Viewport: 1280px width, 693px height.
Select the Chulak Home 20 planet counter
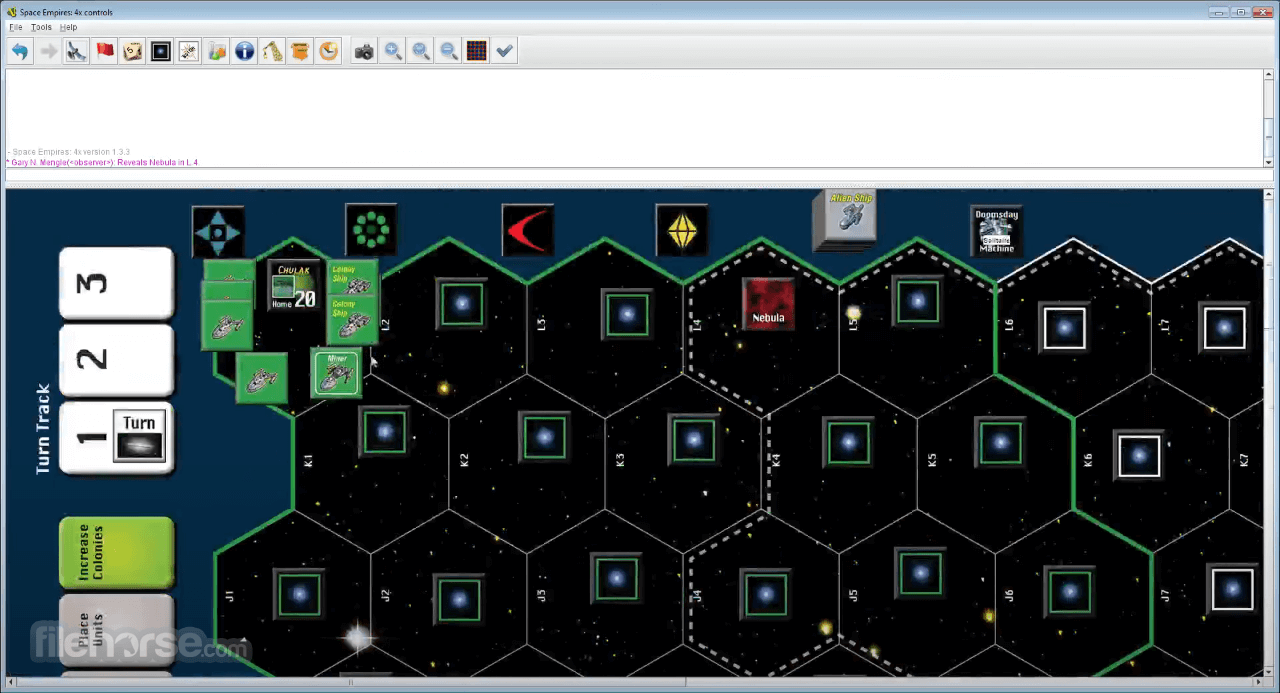(x=294, y=285)
